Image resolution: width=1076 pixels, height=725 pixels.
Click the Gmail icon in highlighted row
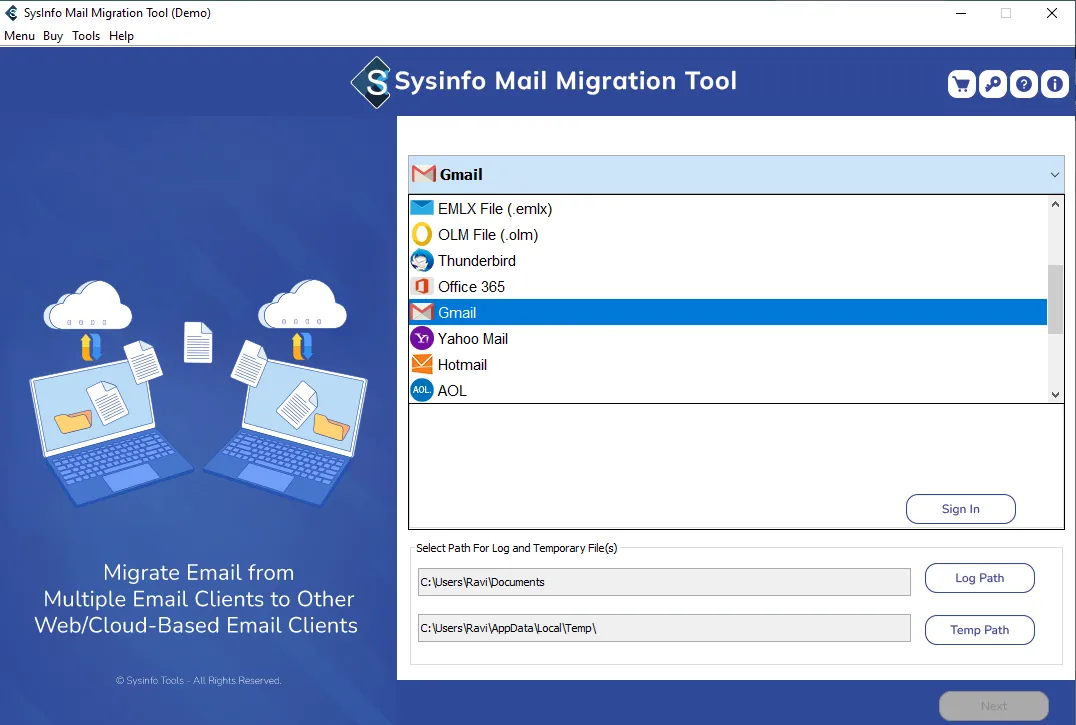coord(422,312)
